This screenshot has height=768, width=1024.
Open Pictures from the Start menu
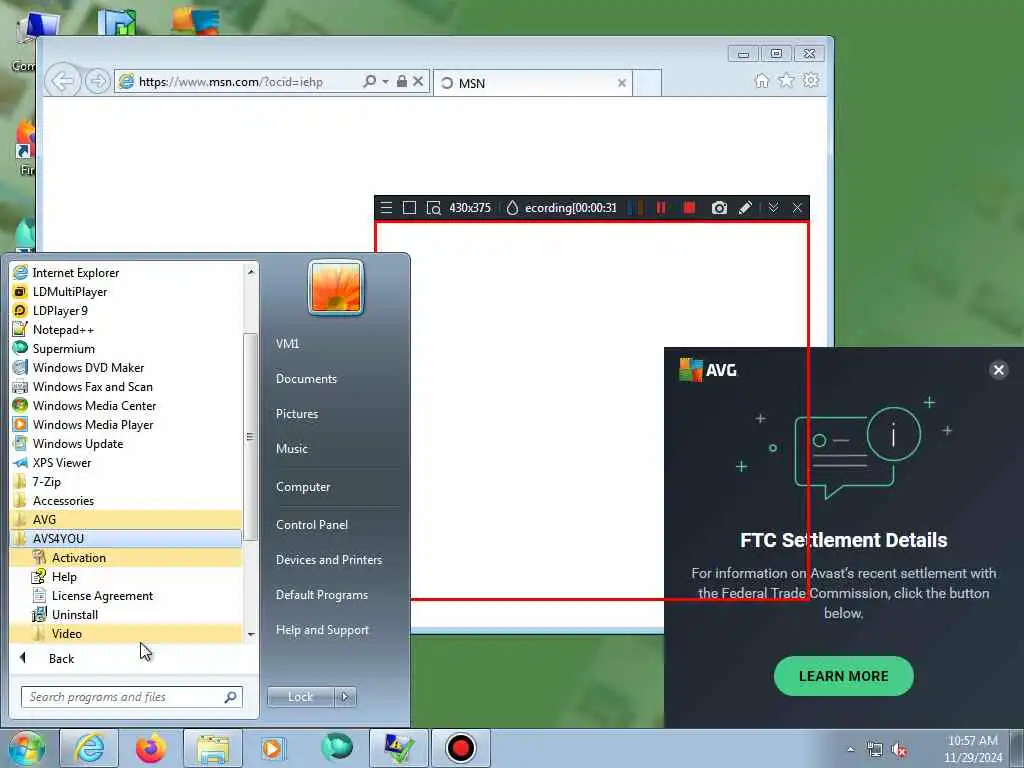pyautogui.click(x=297, y=413)
